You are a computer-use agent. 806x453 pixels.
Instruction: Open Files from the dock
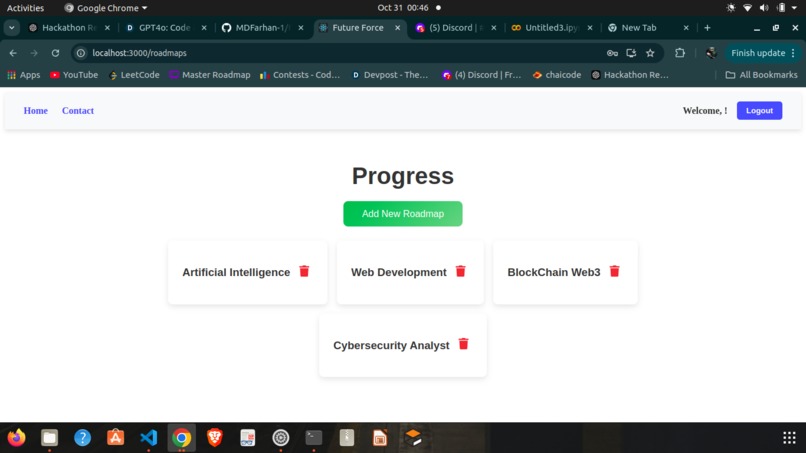click(x=49, y=438)
